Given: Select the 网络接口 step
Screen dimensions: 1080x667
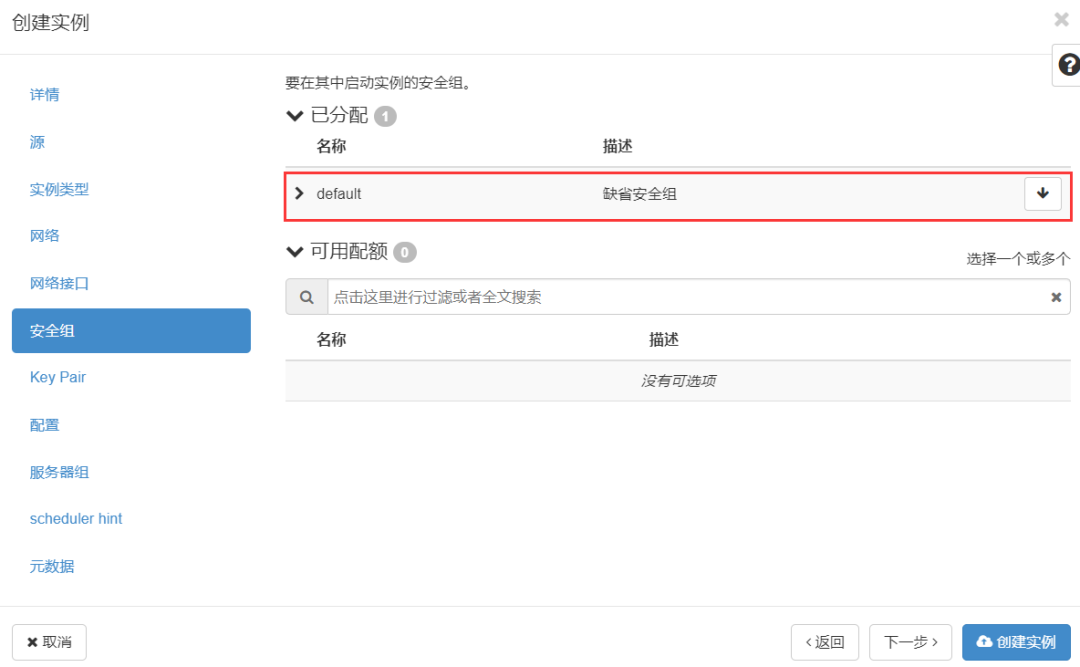Looking at the screenshot, I should [59, 283].
